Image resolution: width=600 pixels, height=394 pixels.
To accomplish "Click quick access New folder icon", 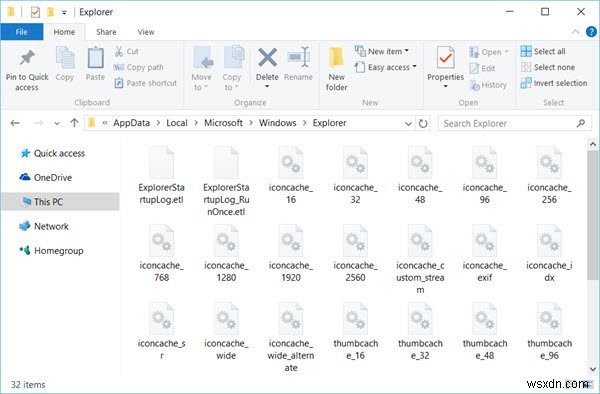I will (50, 12).
